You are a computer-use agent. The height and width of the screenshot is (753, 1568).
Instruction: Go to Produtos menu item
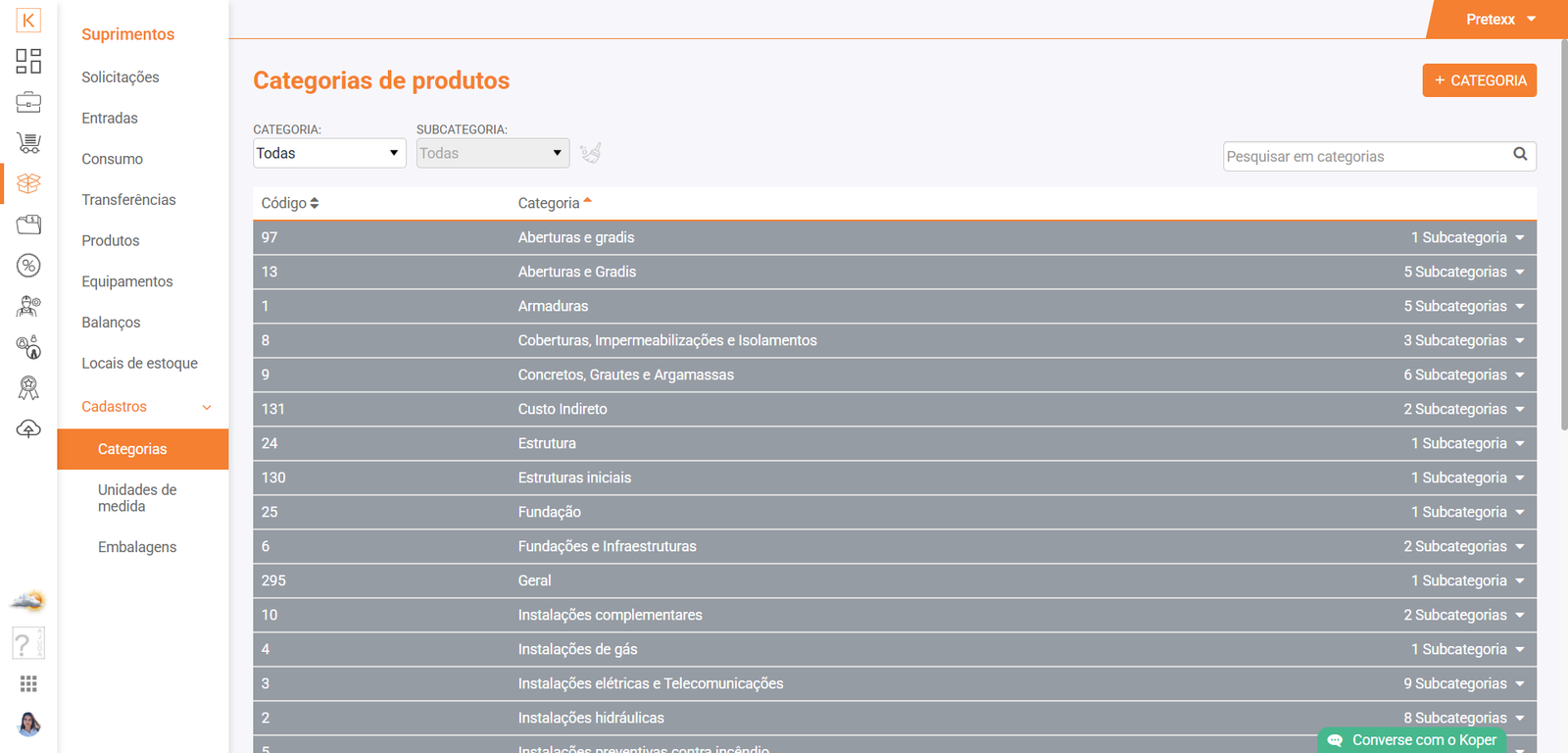(111, 240)
